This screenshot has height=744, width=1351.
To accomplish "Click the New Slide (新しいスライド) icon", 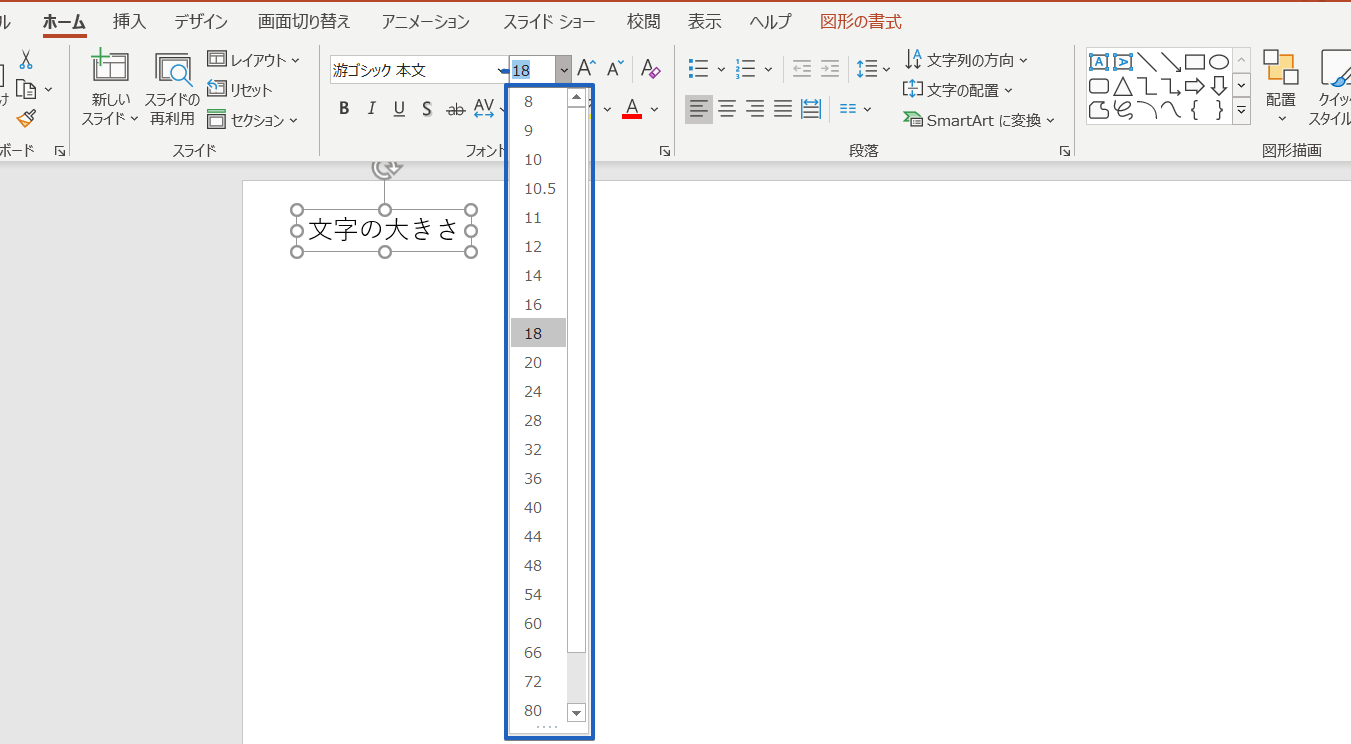I will [110, 67].
